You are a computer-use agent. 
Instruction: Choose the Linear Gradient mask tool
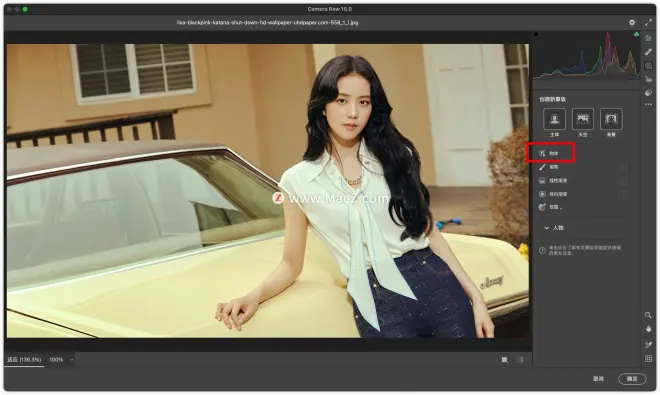[553, 181]
